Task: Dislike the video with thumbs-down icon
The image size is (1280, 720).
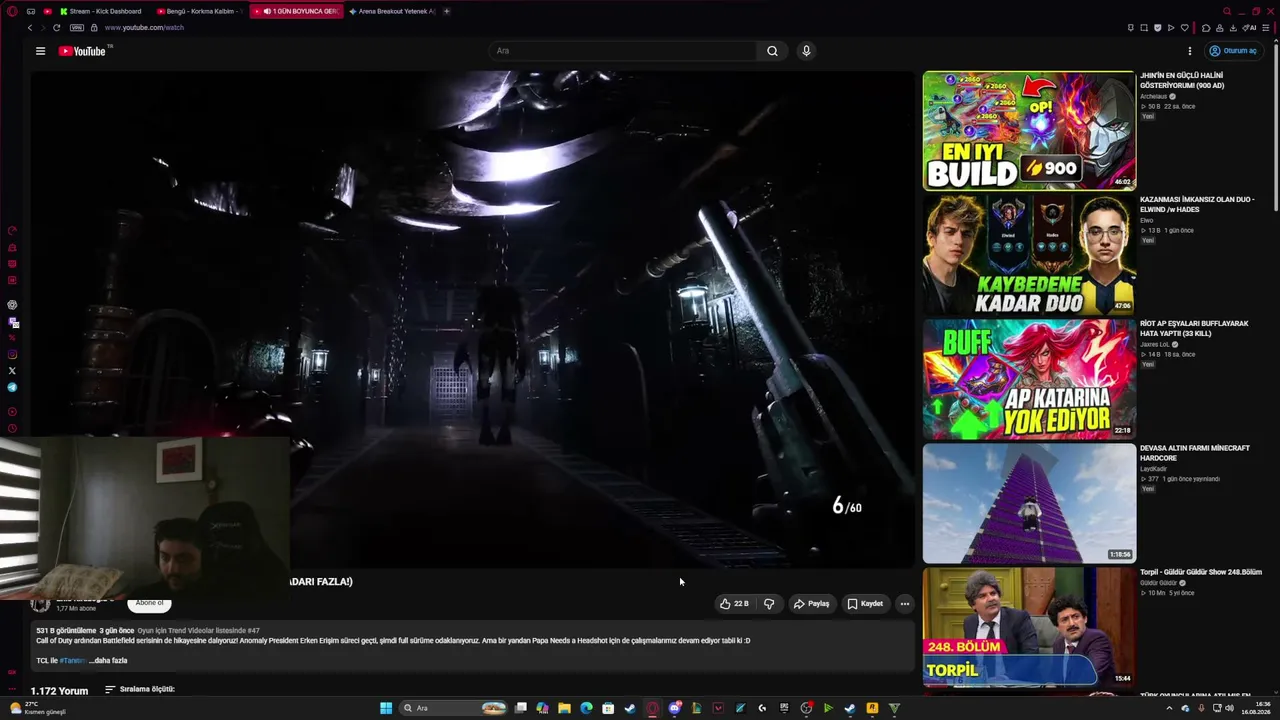Action: tap(769, 604)
